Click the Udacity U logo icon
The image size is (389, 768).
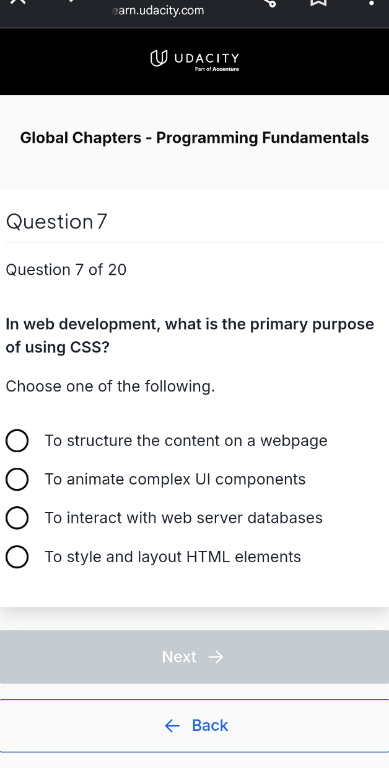click(x=158, y=58)
